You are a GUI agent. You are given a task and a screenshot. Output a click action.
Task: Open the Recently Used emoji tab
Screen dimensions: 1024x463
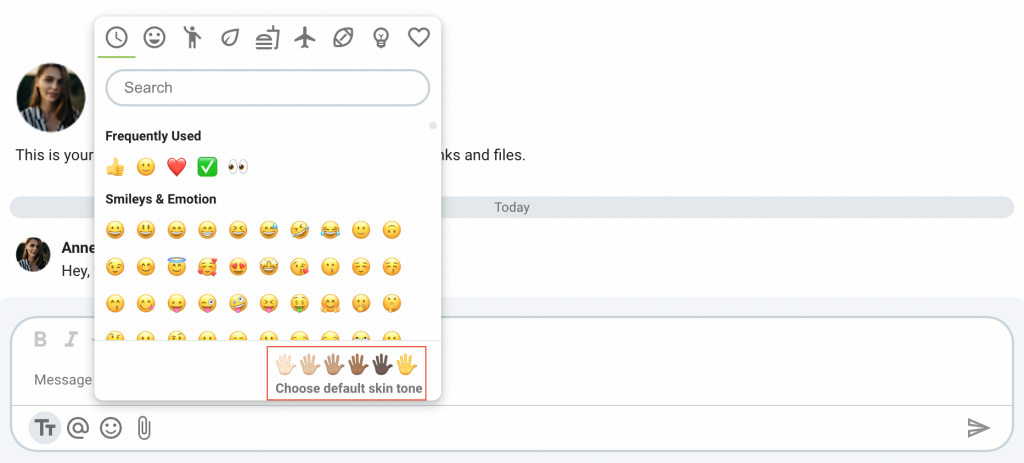click(x=116, y=37)
